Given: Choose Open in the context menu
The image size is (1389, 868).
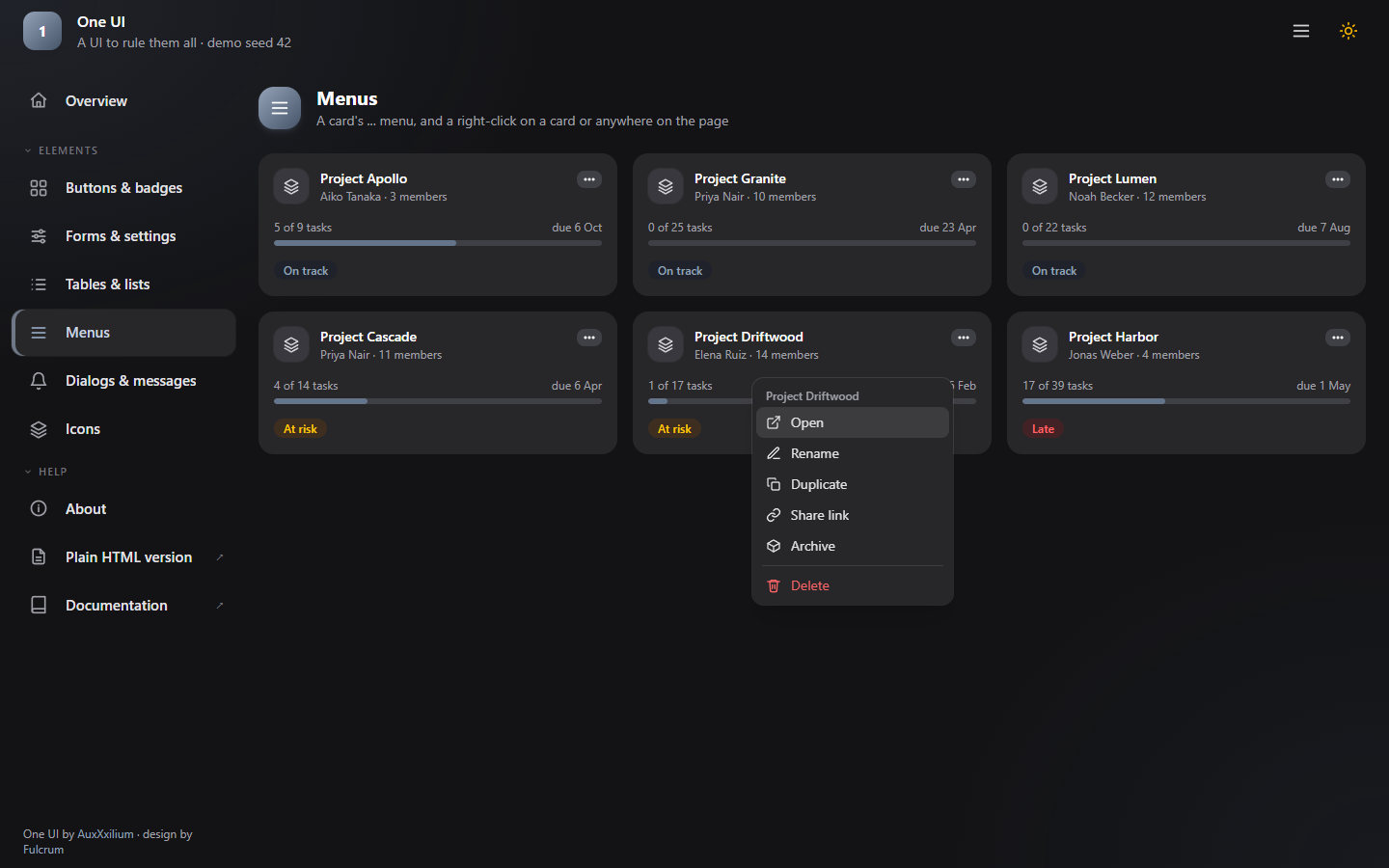Looking at the screenshot, I should [x=853, y=422].
